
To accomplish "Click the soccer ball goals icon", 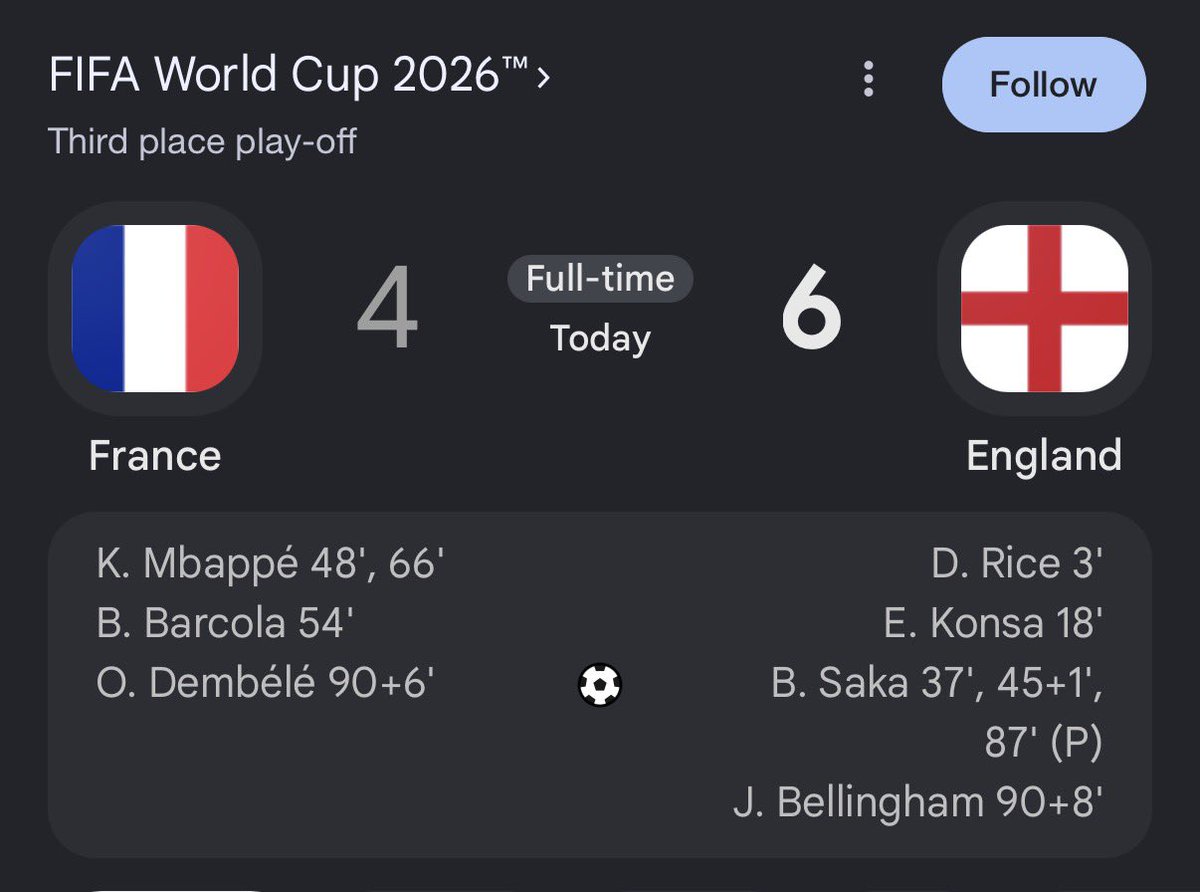I will 600,685.
